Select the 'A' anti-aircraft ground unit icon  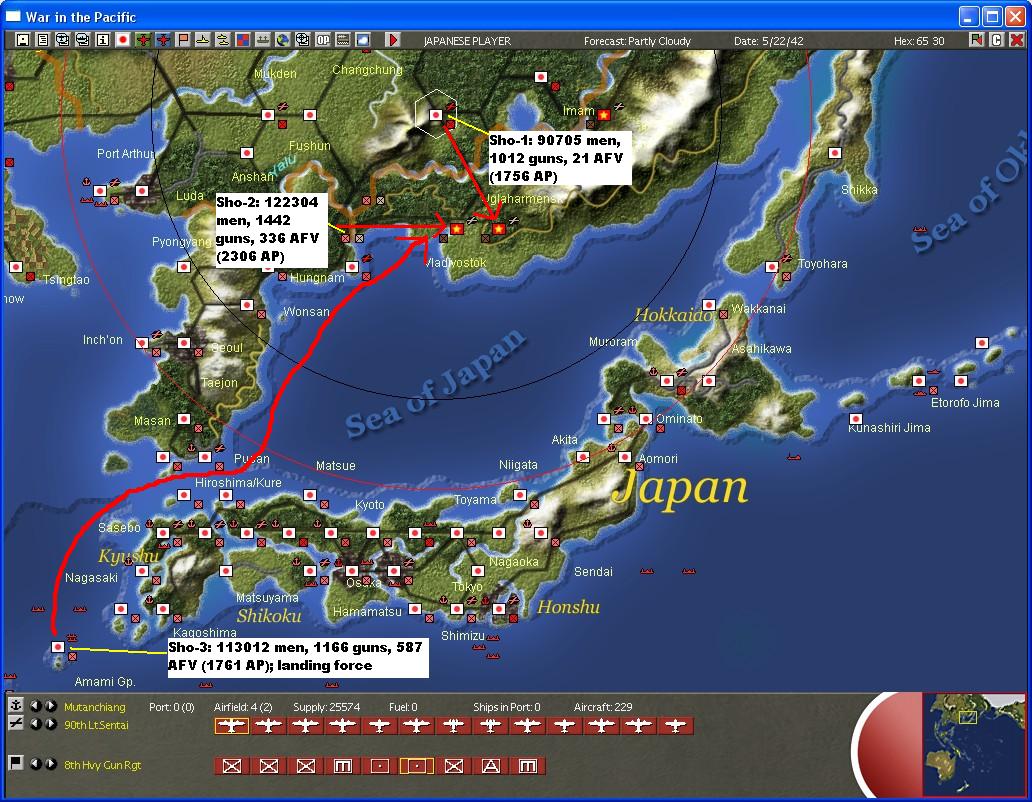(490, 766)
